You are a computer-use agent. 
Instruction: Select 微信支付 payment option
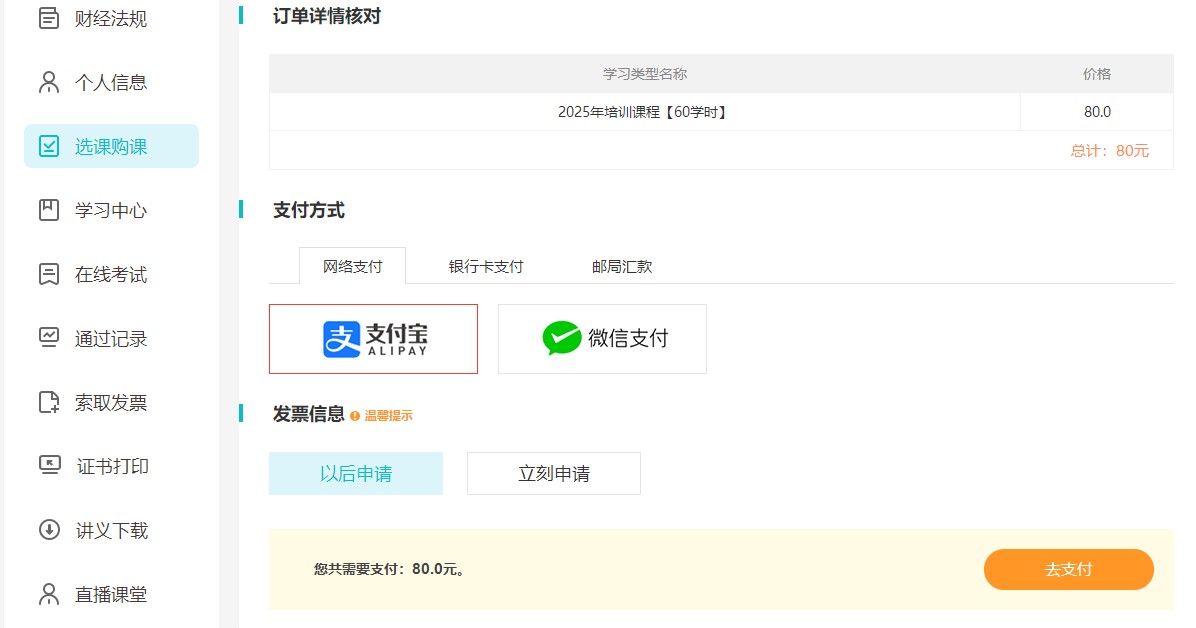603,339
